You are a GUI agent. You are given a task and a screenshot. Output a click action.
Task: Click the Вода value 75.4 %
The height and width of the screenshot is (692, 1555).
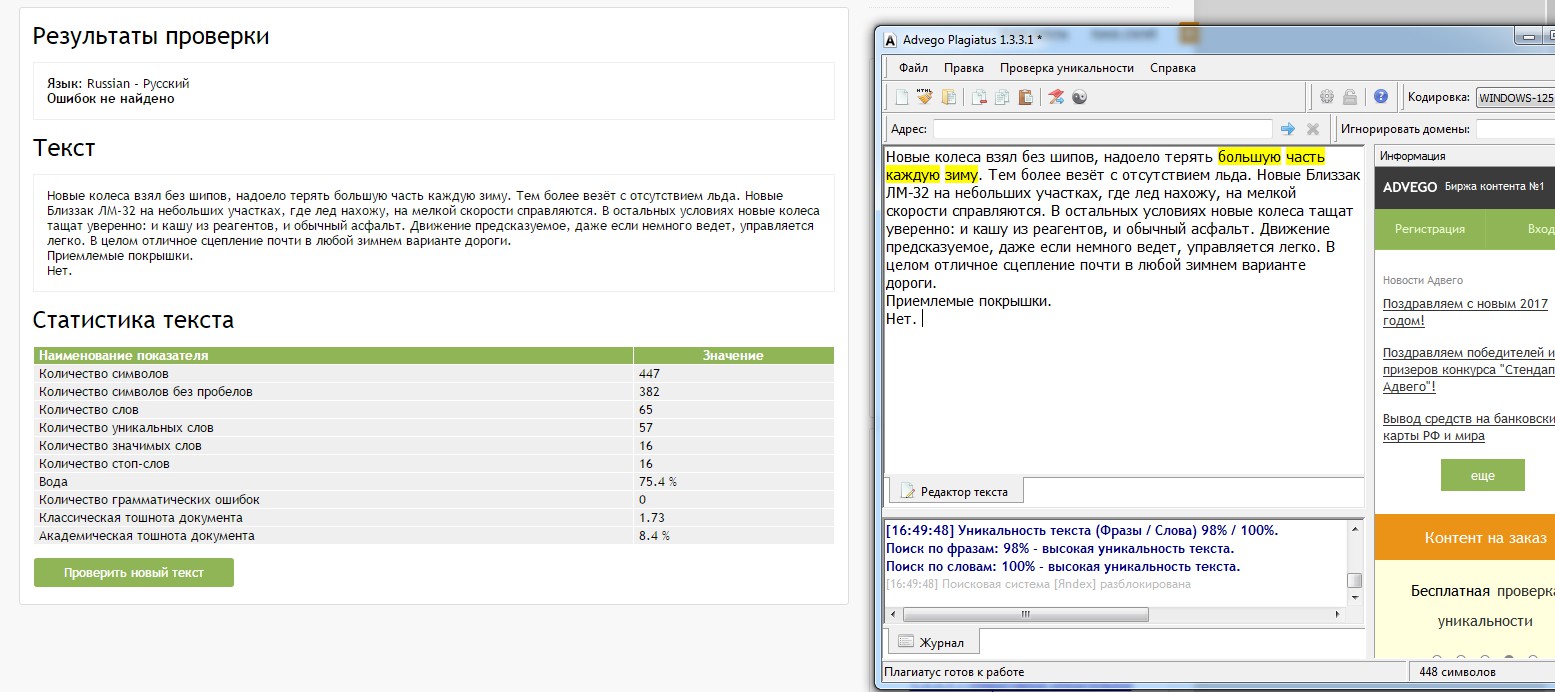(x=658, y=482)
